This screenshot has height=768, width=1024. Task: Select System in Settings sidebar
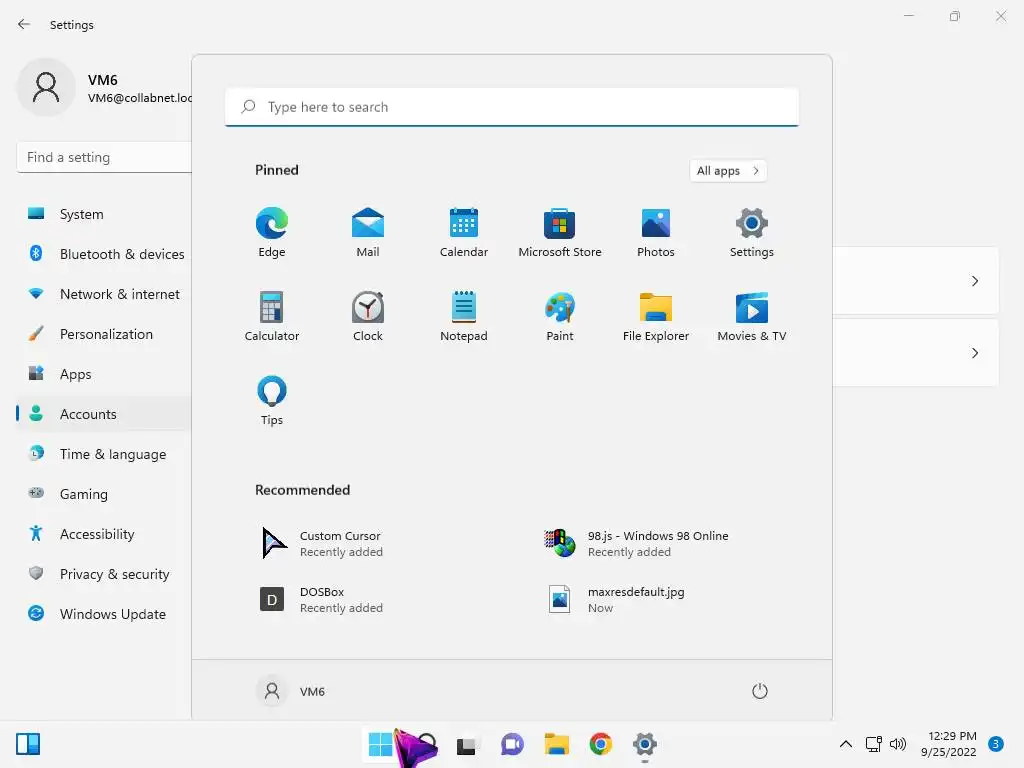click(x=104, y=214)
